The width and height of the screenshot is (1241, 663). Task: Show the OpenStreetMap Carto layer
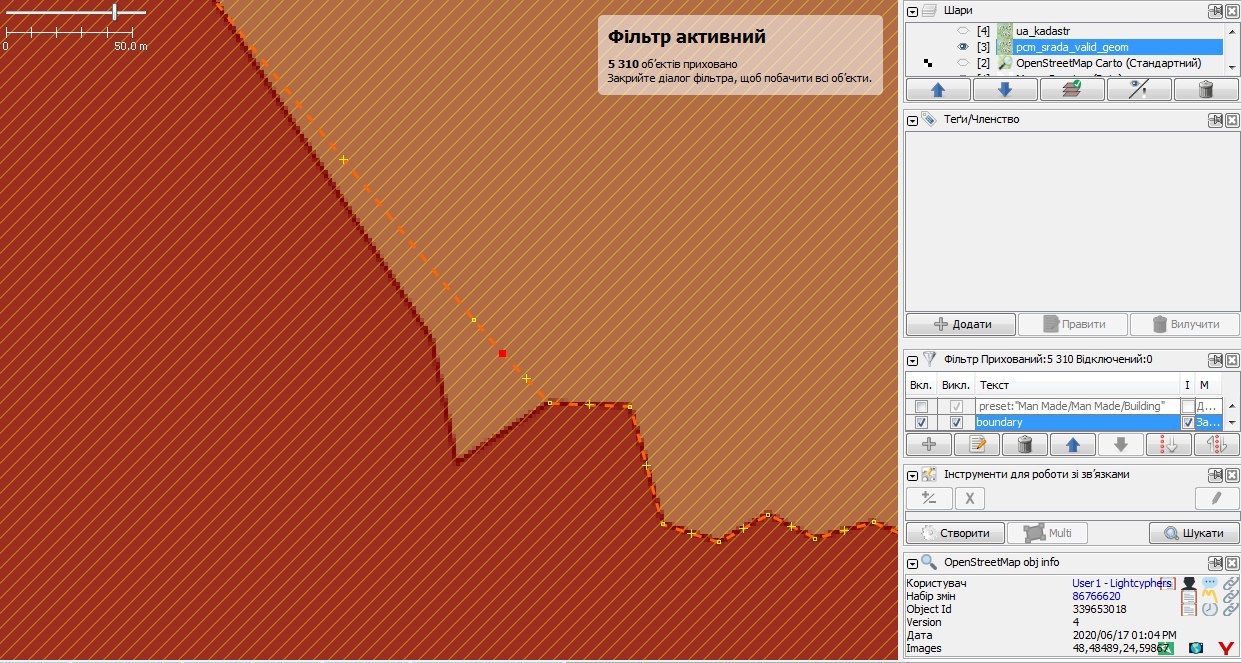pos(963,63)
